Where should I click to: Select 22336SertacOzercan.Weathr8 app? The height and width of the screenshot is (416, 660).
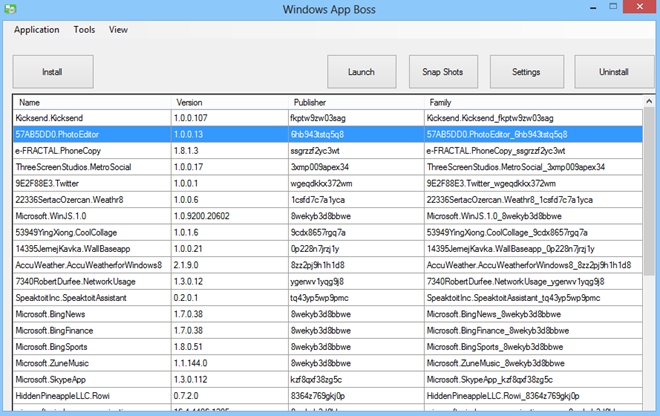tap(328, 200)
